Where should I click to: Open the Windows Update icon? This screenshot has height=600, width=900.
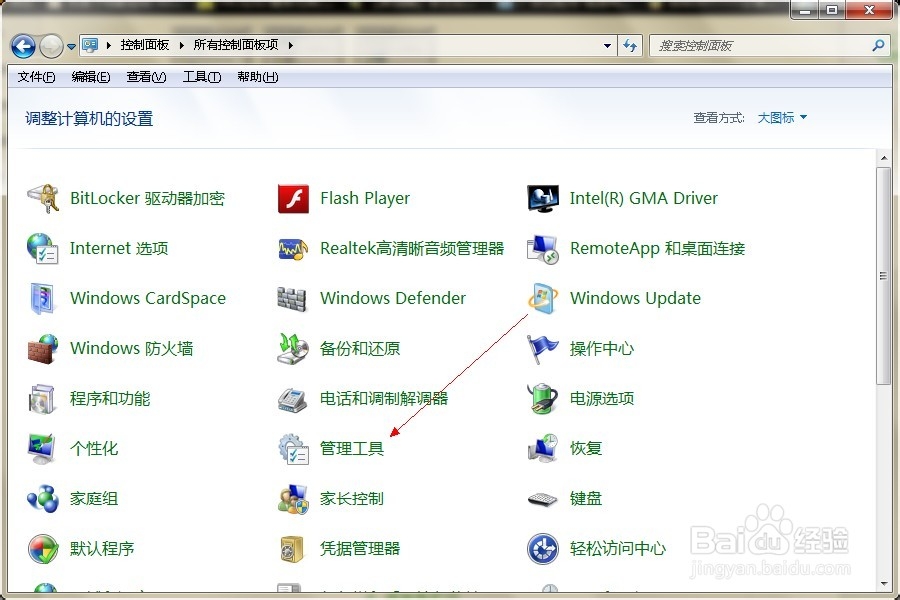pyautogui.click(x=543, y=299)
